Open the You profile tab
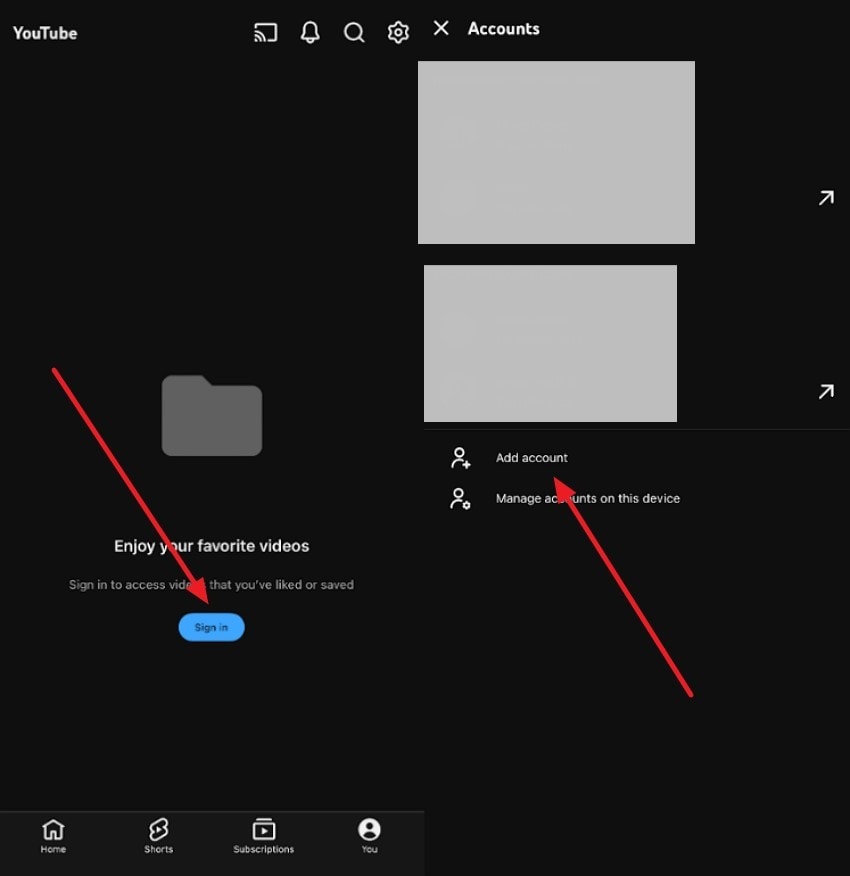The width and height of the screenshot is (850, 876). click(x=369, y=836)
